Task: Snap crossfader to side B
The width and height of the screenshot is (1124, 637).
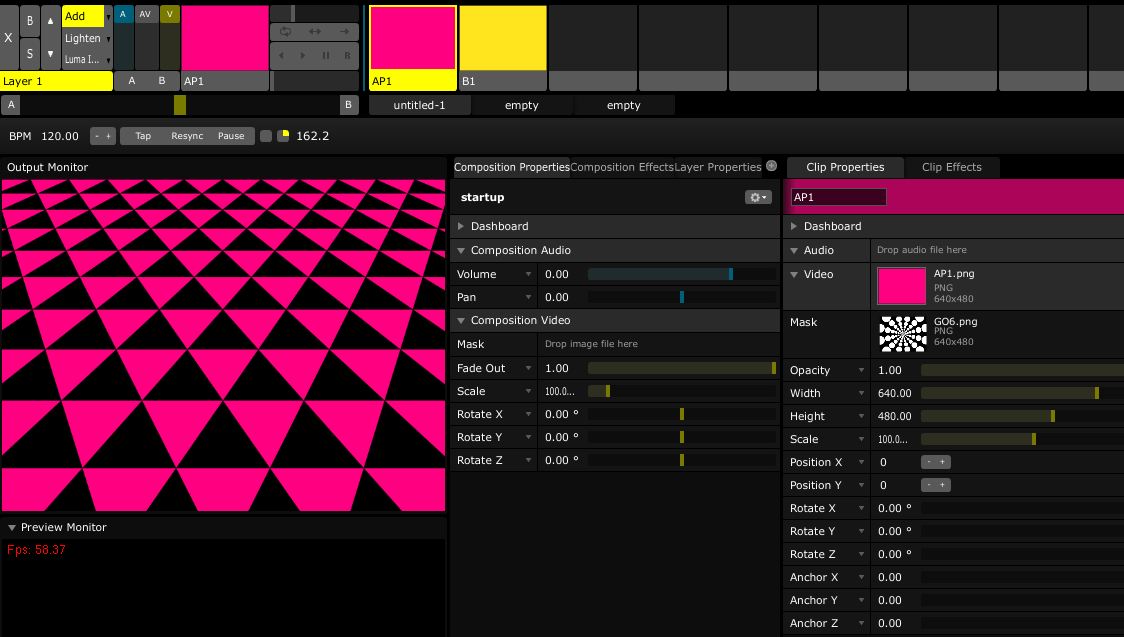Action: point(348,105)
